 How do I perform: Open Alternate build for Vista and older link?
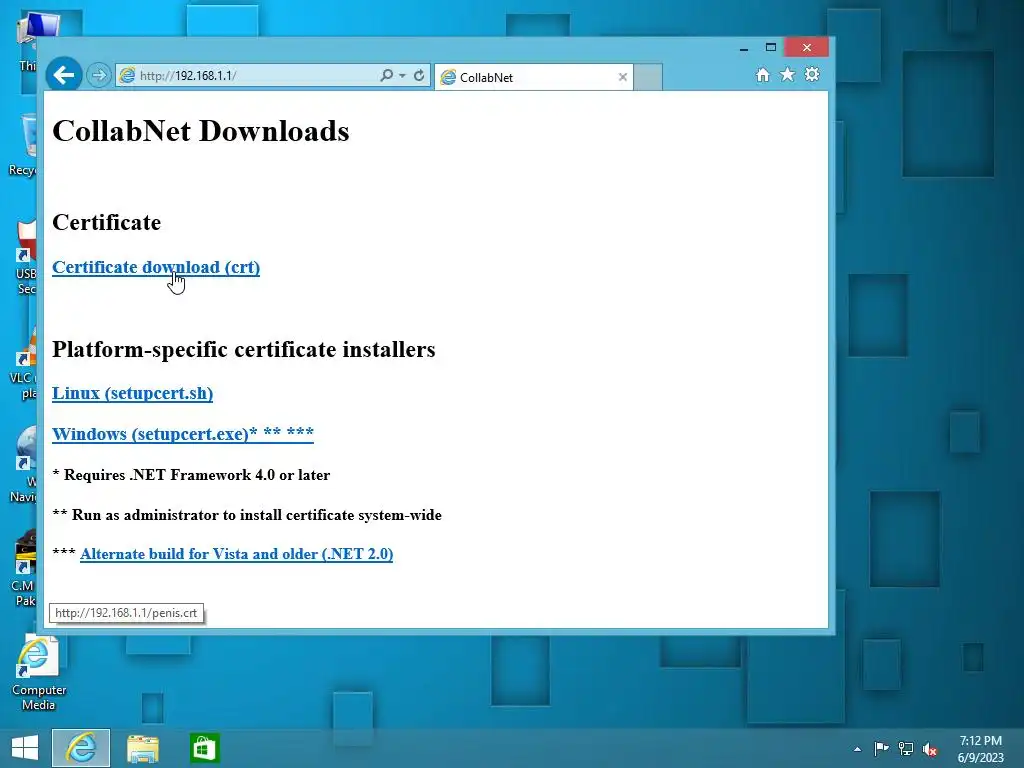(236, 554)
